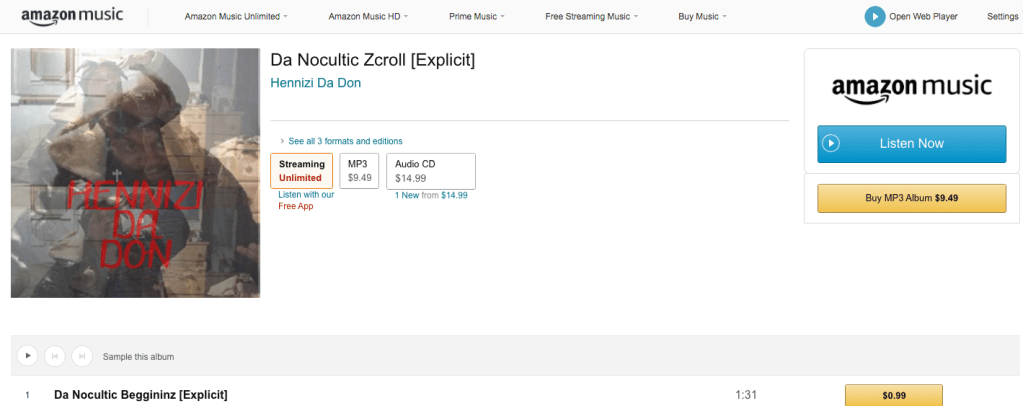Screen dimensions: 1023x406
Task: Choose the MP3 $9.49 format
Action: point(359,170)
